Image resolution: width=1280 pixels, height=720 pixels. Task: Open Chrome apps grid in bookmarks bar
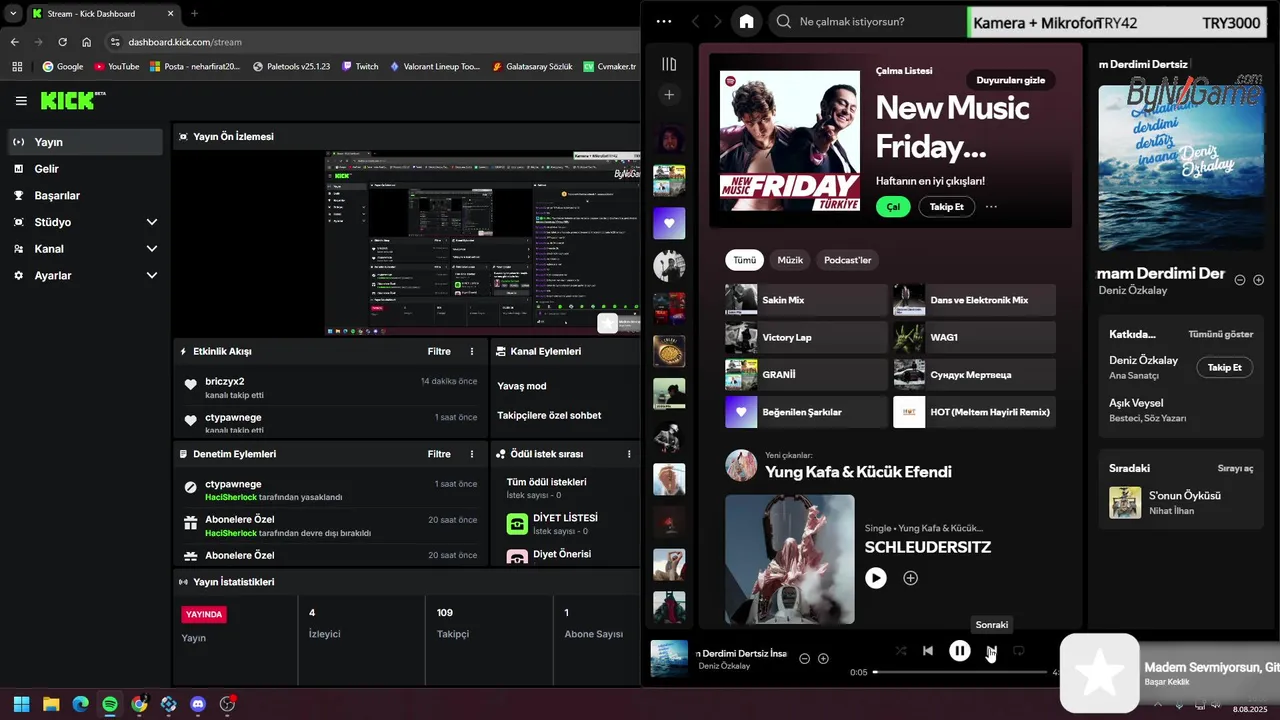tap(17, 66)
